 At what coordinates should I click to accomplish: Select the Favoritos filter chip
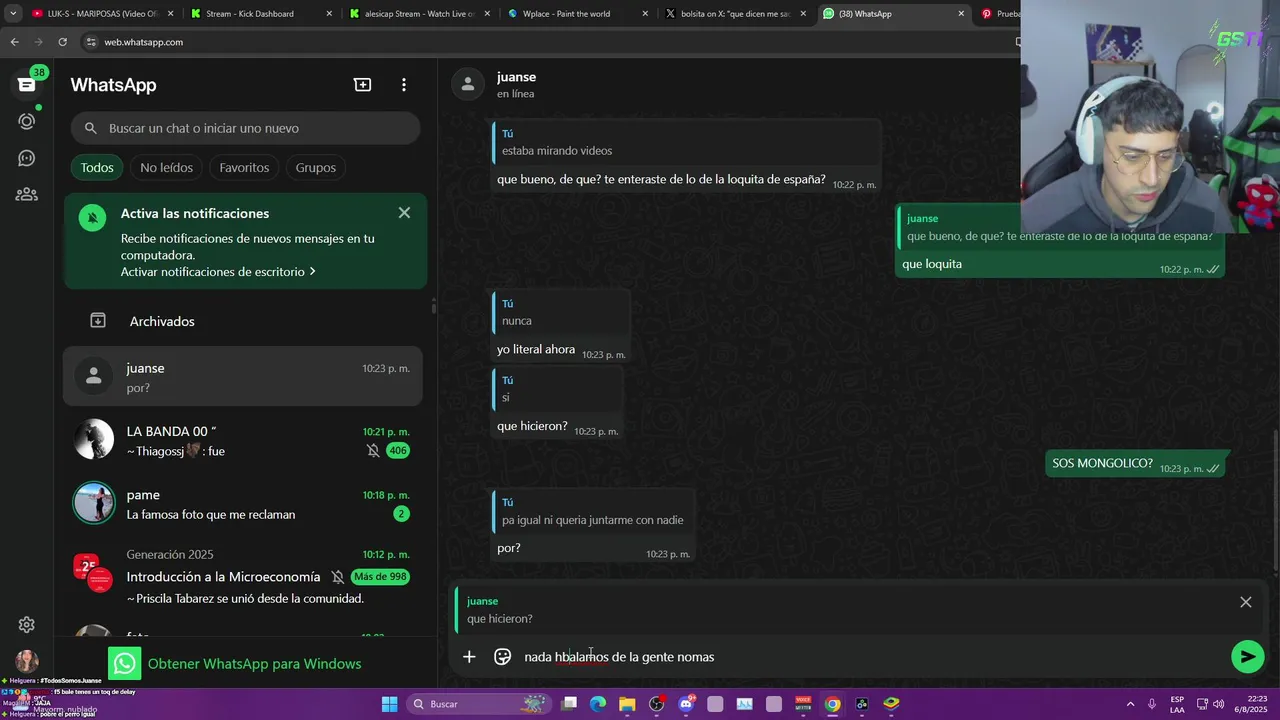(x=244, y=167)
